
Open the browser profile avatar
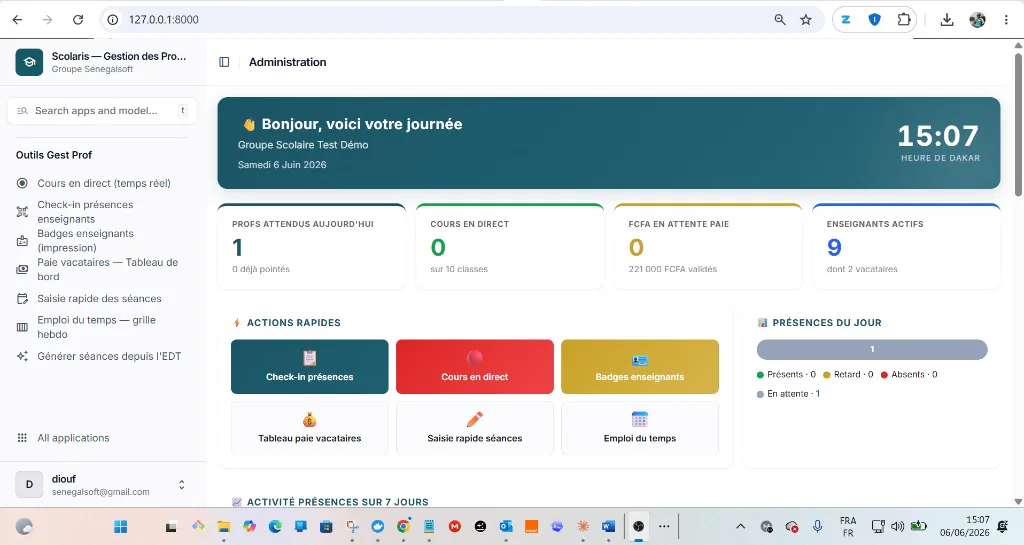(977, 20)
